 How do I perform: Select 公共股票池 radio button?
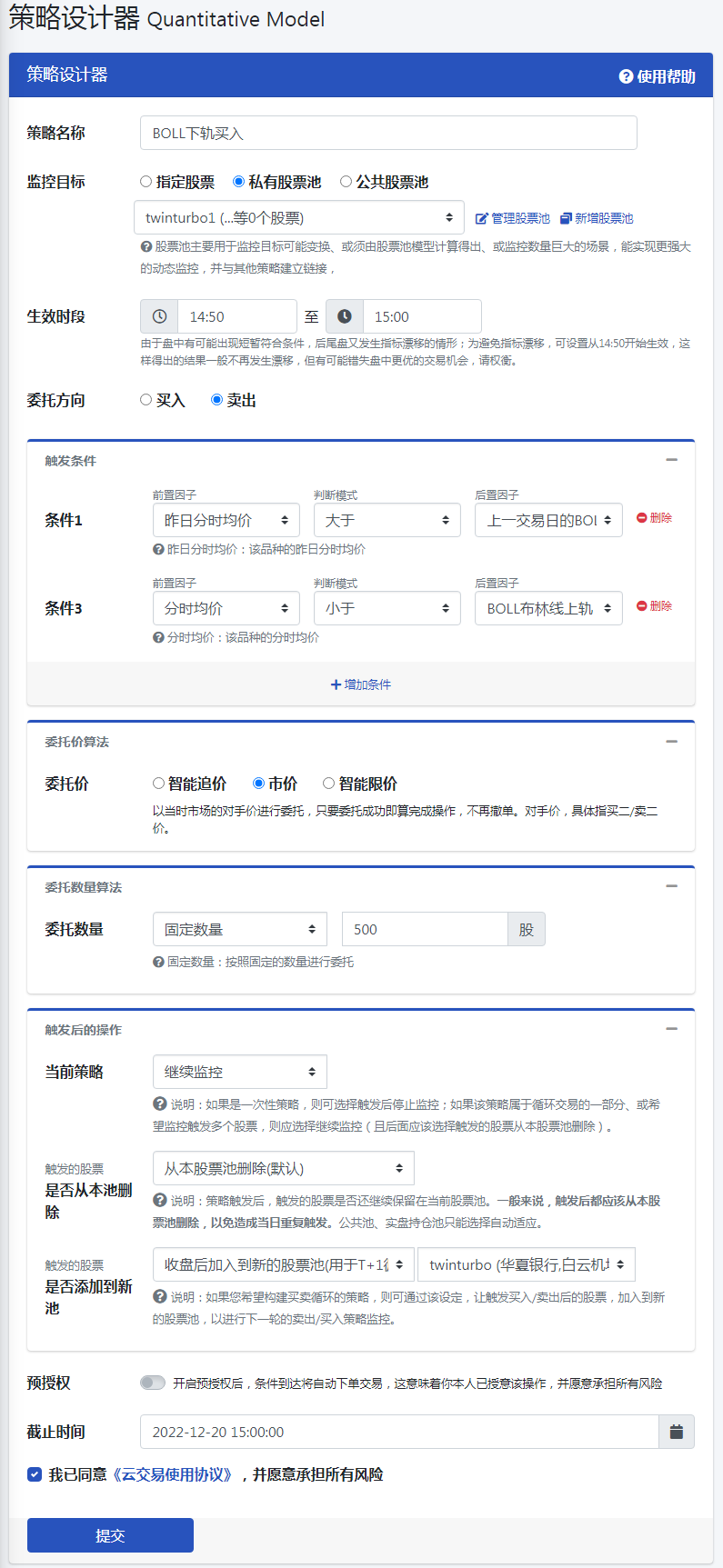point(346,182)
